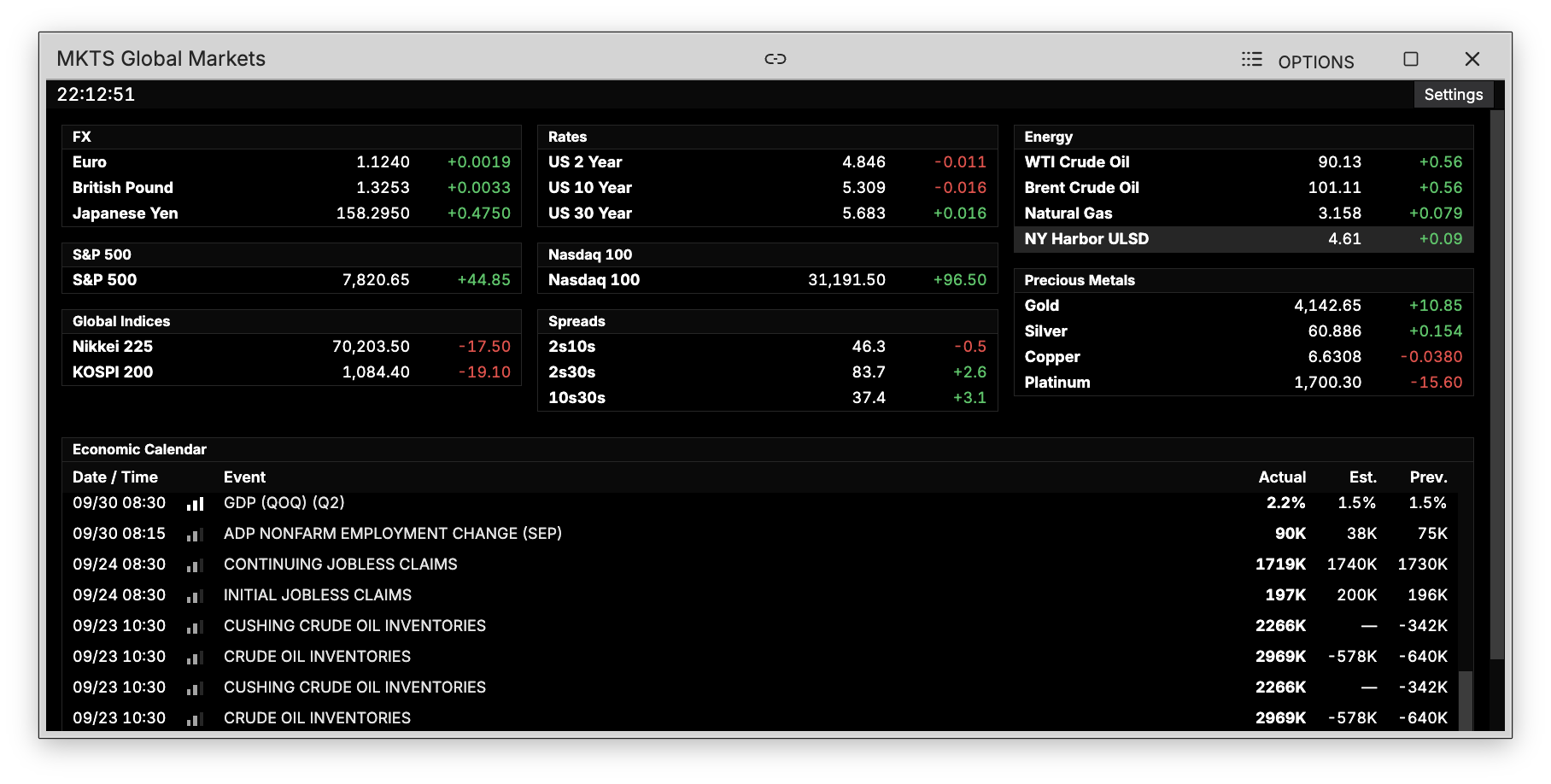
Task: Click the Date / Time column header
Action: (115, 477)
